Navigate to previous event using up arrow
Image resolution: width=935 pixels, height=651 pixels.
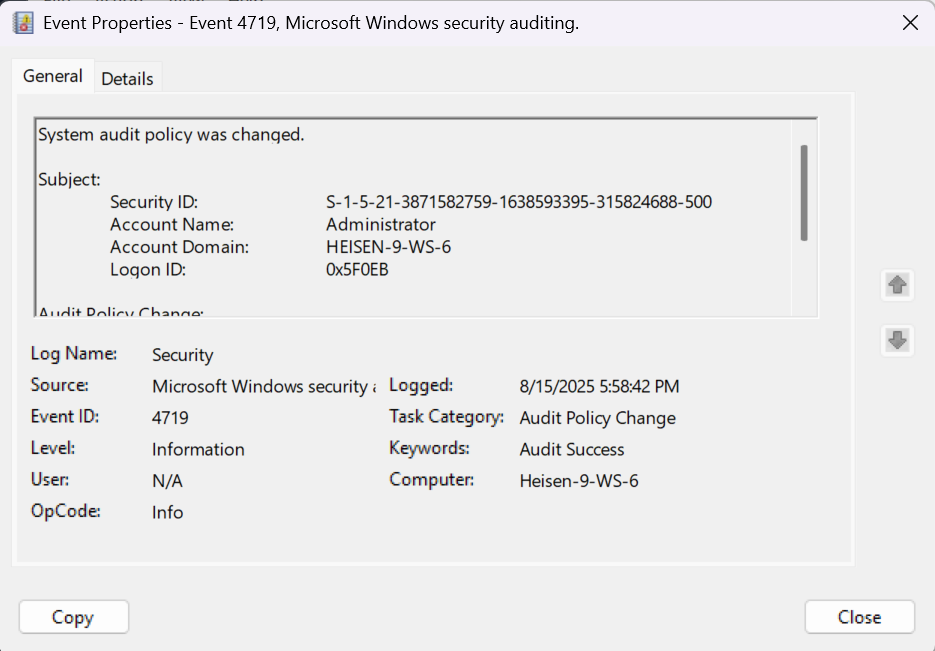[x=897, y=285]
